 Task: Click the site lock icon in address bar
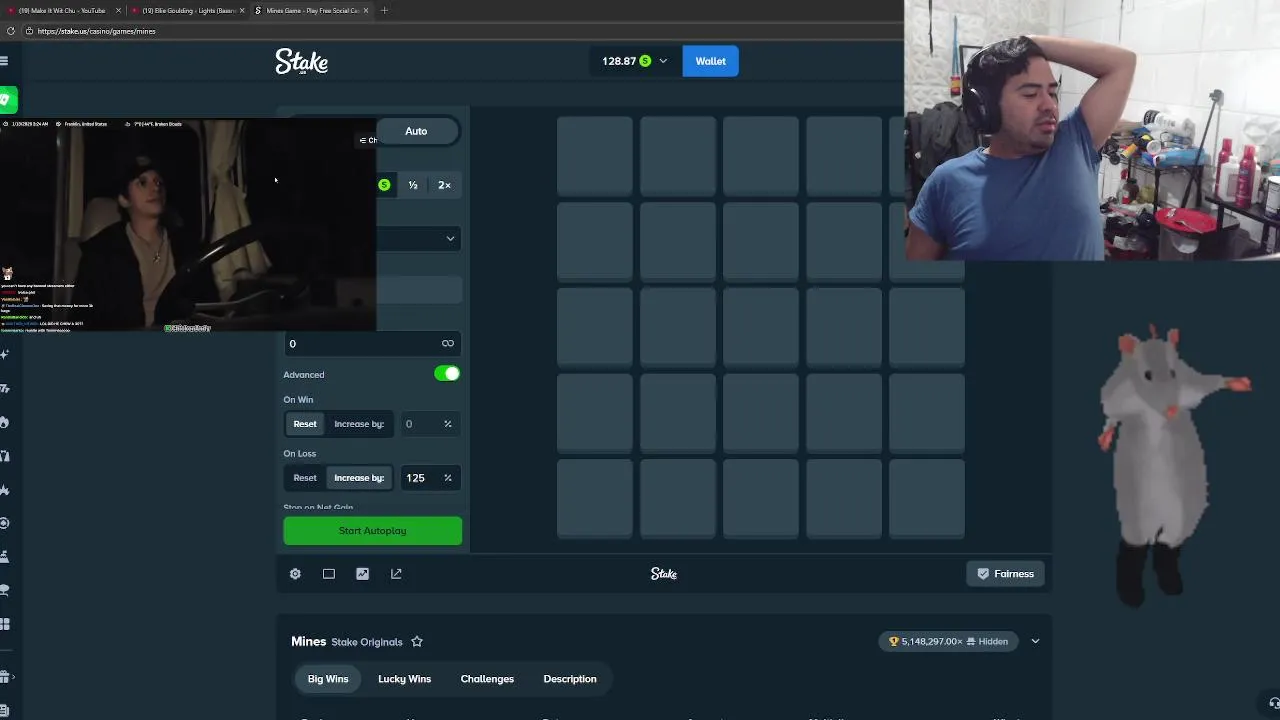pos(29,31)
